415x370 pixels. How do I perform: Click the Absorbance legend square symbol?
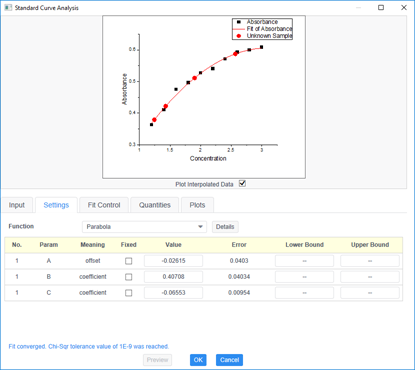click(239, 22)
